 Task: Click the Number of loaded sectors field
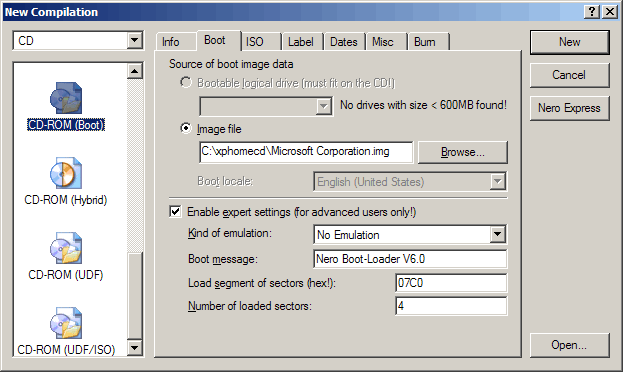(451, 306)
